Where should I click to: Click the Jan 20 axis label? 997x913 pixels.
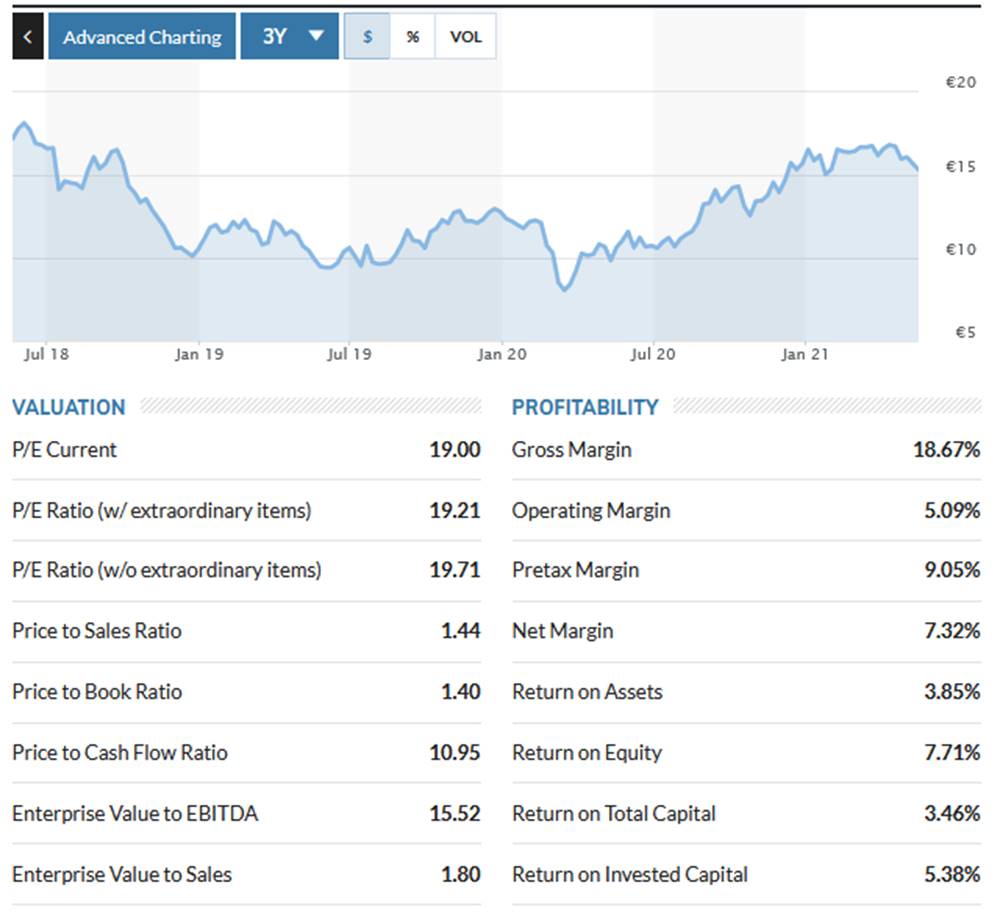click(502, 354)
